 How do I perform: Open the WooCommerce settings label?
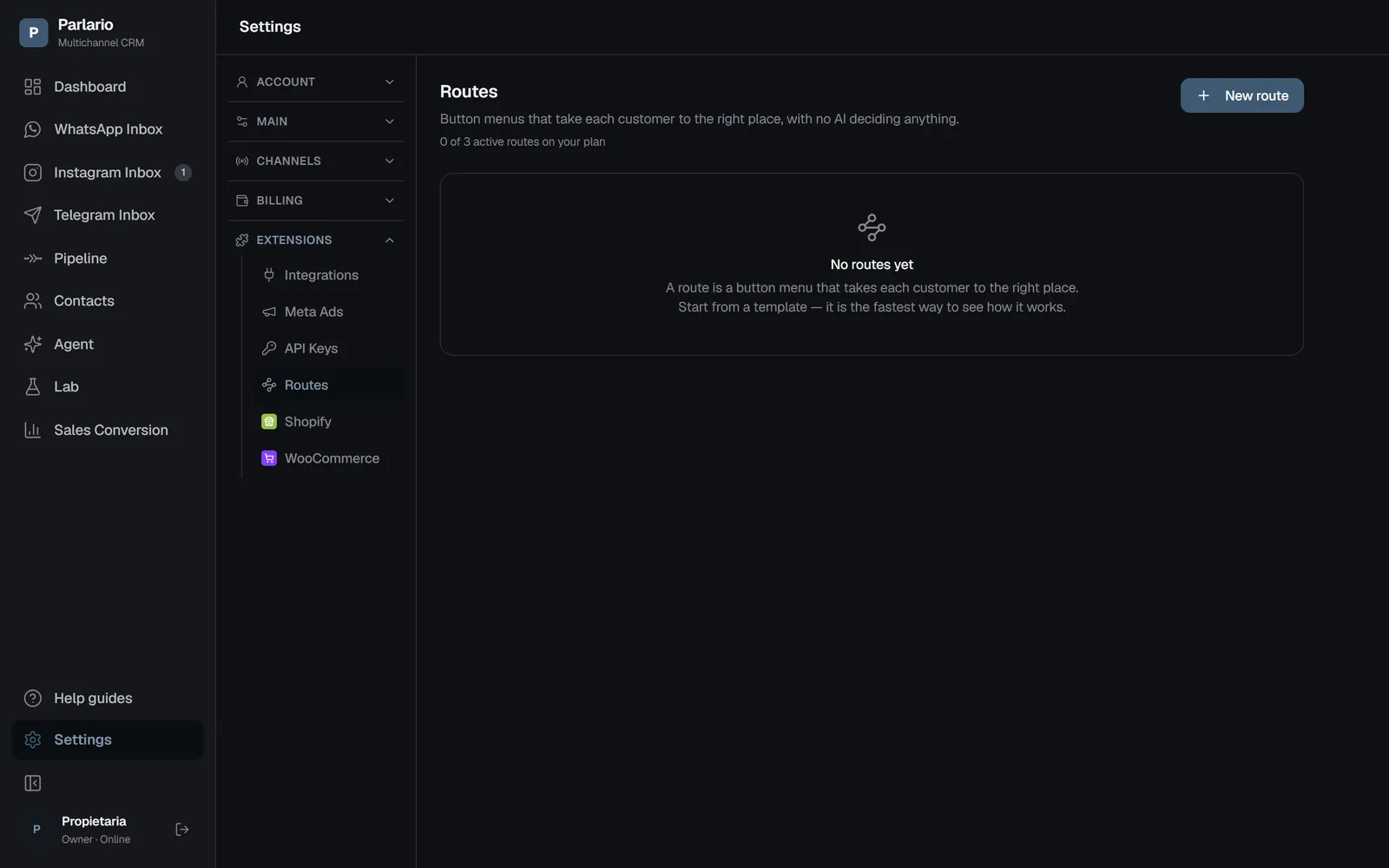[332, 458]
